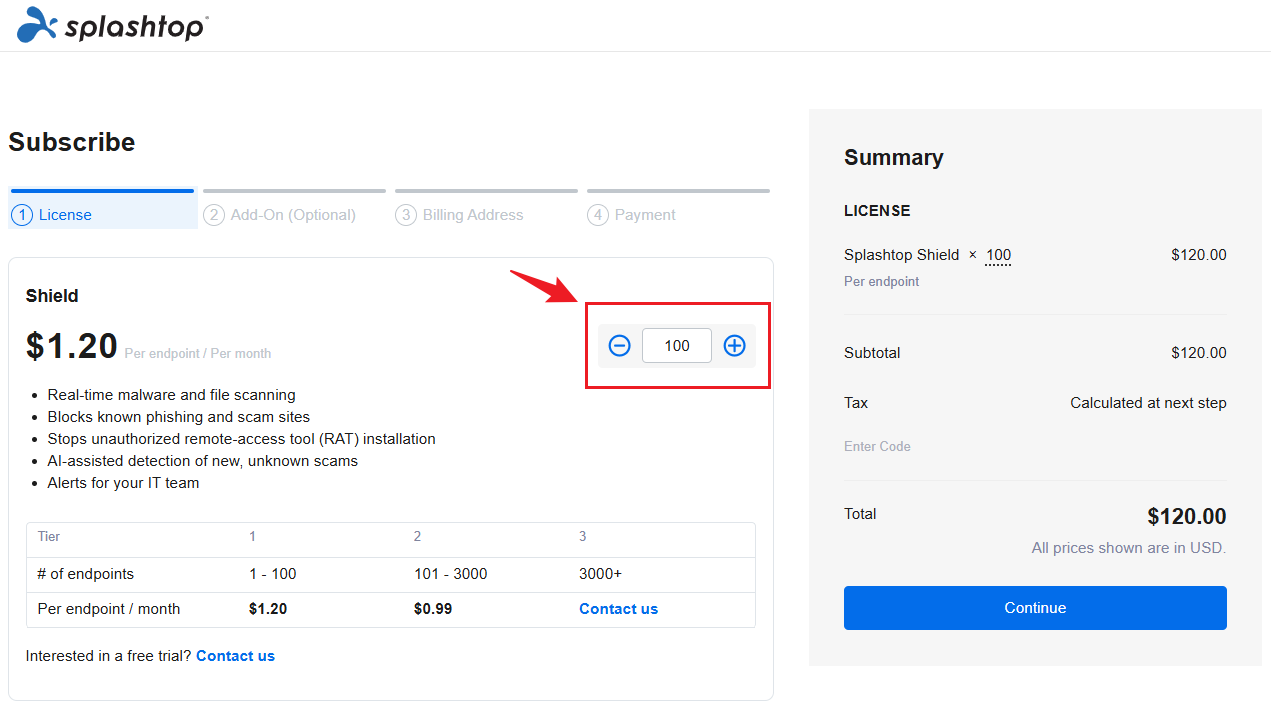Click the $0.99 tier 2 price

click(x=433, y=609)
